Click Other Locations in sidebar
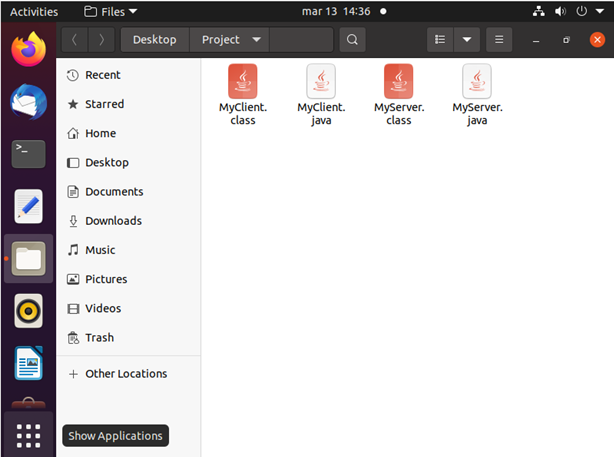The height and width of the screenshot is (457, 614). pos(128,374)
